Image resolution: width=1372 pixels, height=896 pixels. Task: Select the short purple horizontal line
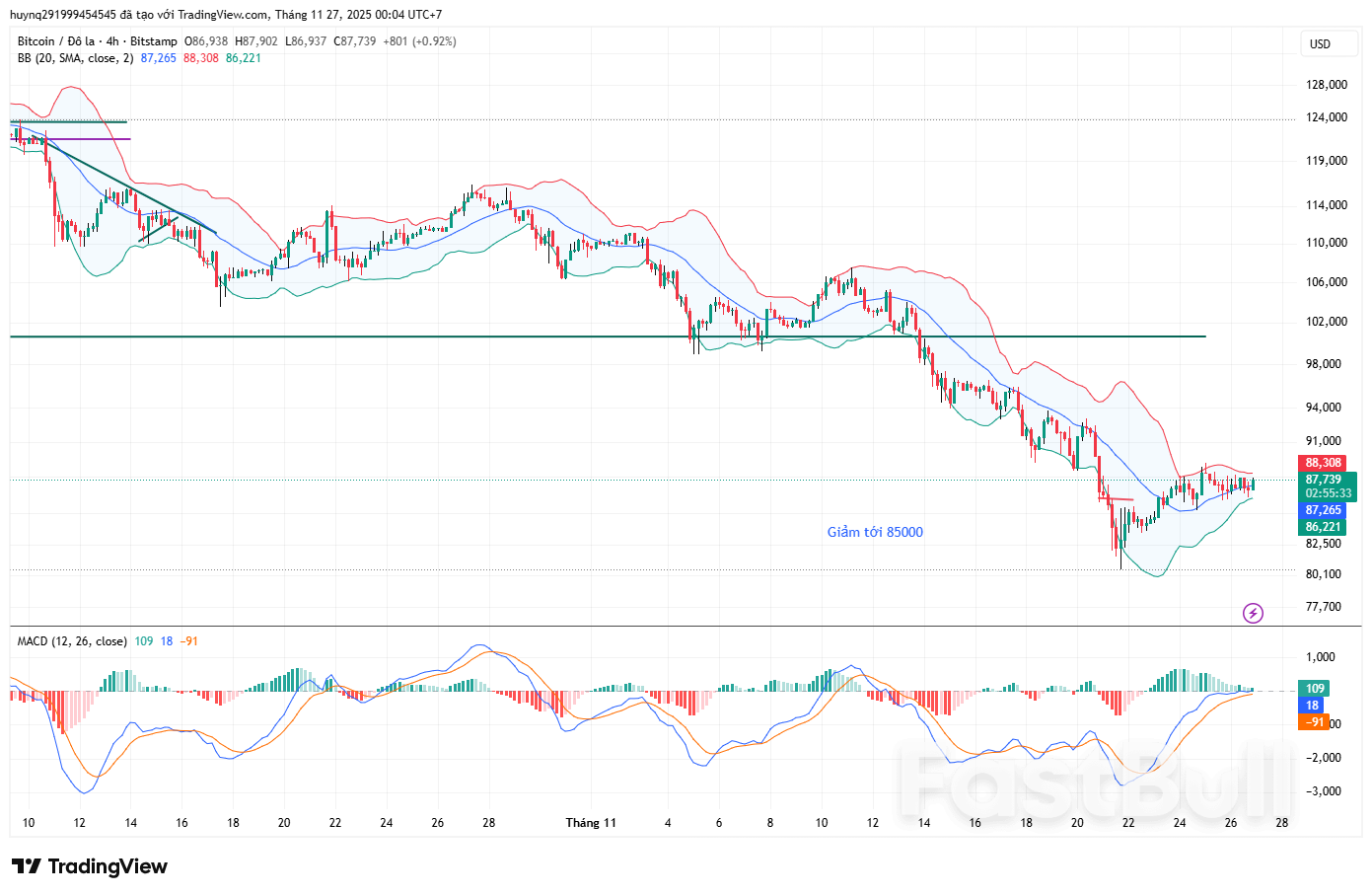point(89,139)
